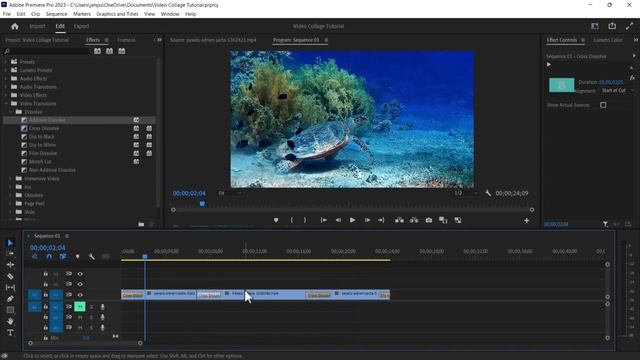Expand the Lumetri Presets folder
Viewport: 640px width, 360px height.
pos(6,70)
